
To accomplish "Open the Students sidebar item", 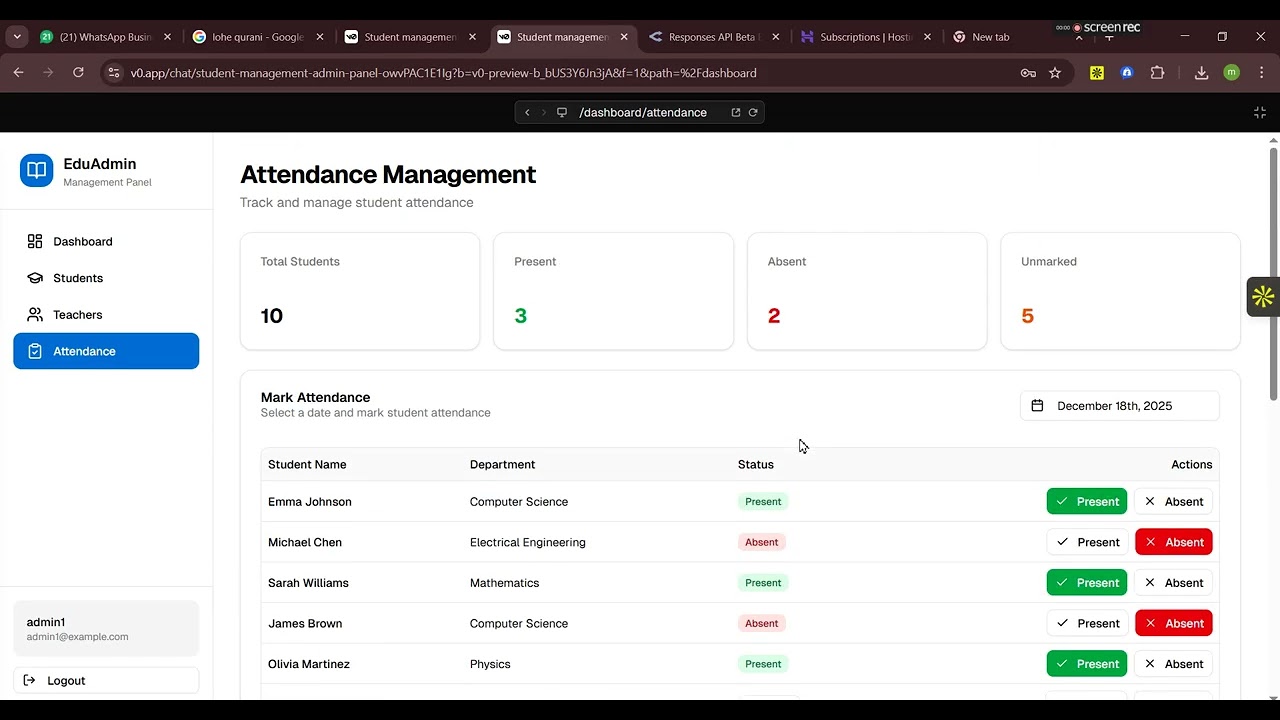I will (x=106, y=278).
